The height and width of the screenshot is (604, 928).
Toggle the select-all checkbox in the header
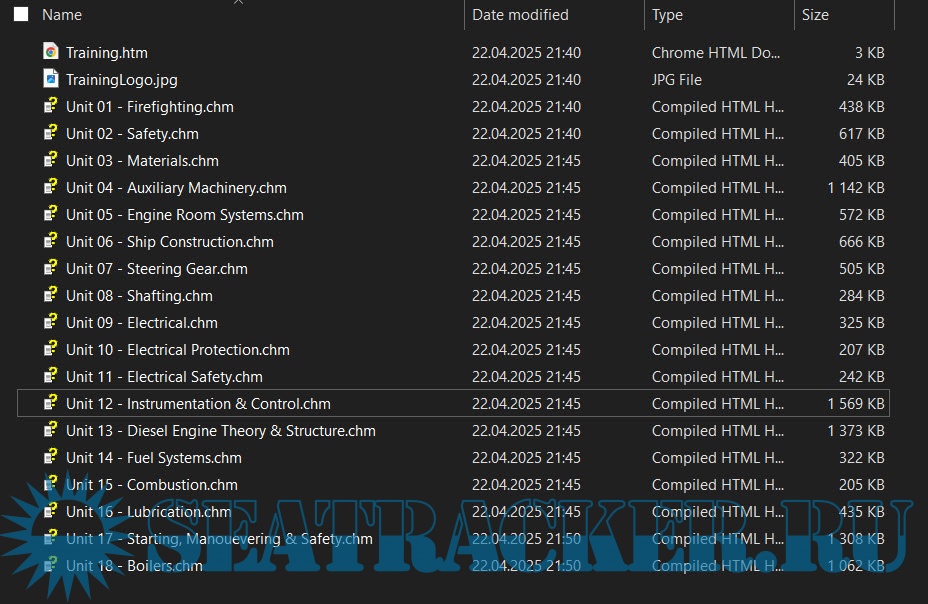(x=21, y=15)
